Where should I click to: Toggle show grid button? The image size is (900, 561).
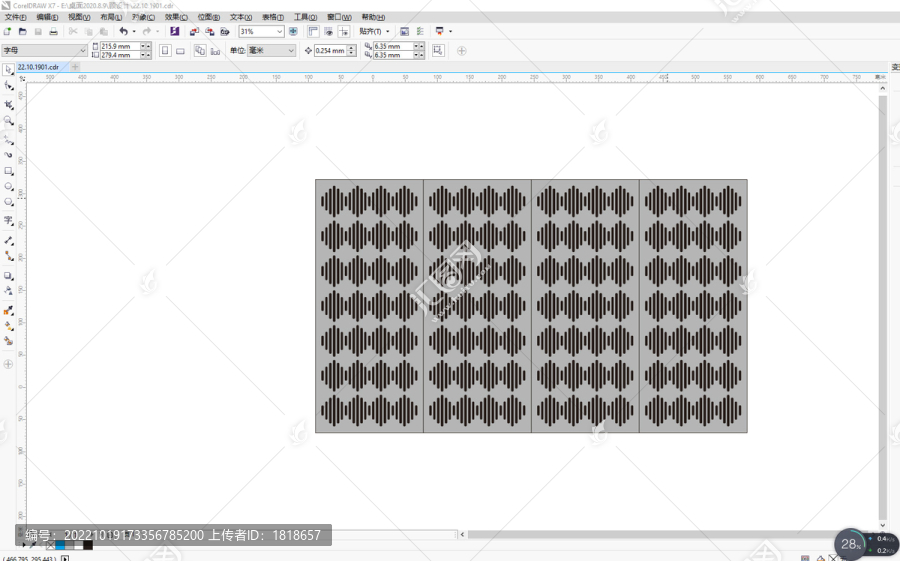[x=328, y=32]
